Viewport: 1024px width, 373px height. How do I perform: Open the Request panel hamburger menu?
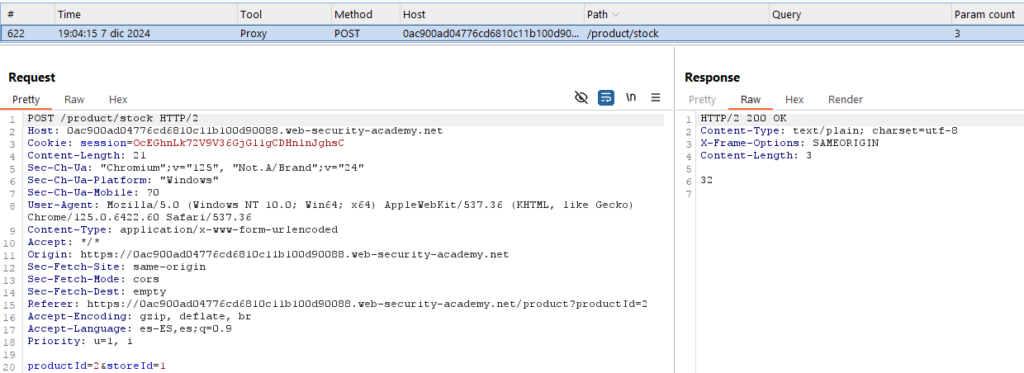click(656, 98)
